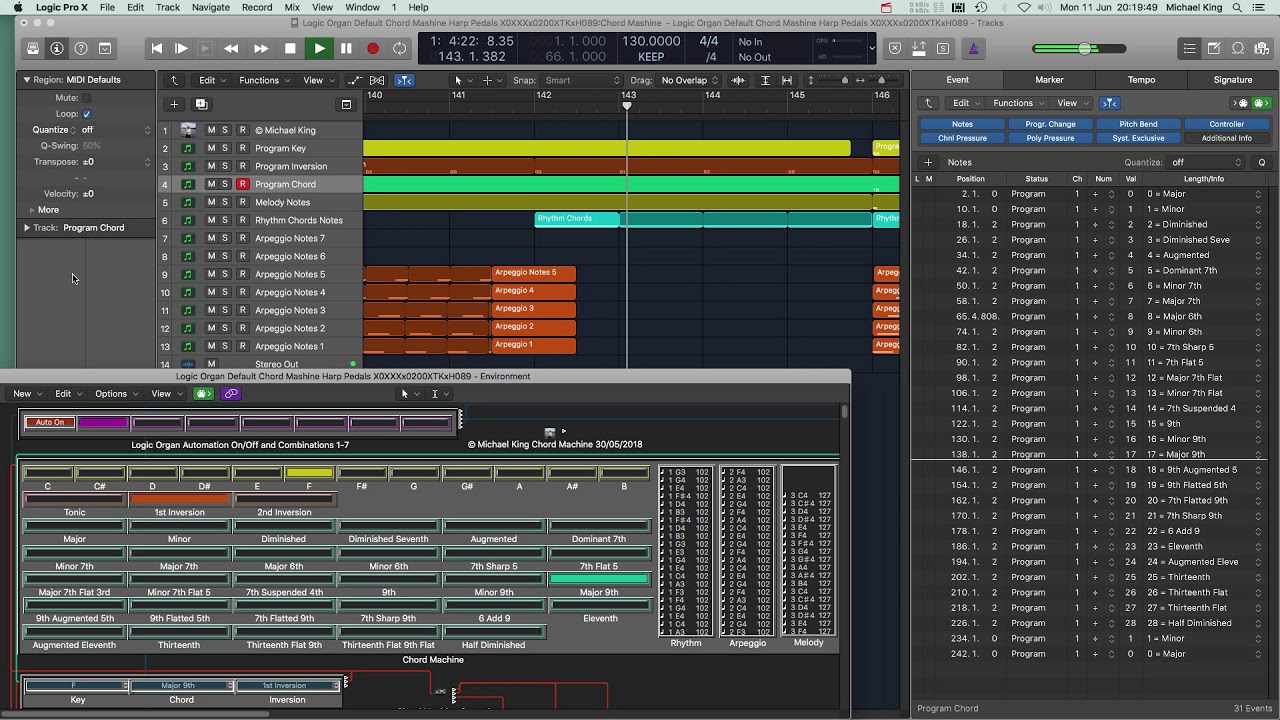Screen dimensions: 1280x720
Task: Open Functions menu in Tracks area
Action: pyautogui.click(x=263, y=80)
